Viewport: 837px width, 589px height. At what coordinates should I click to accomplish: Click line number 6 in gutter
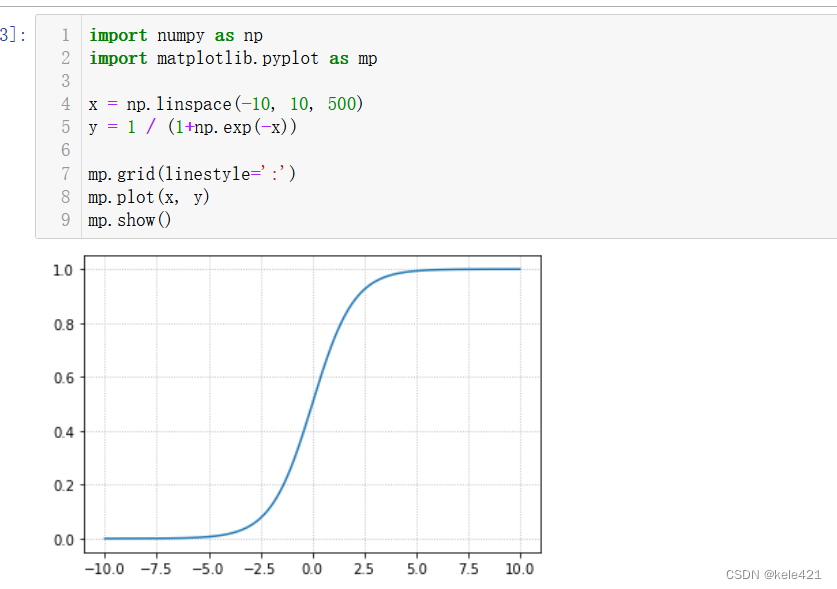coord(65,150)
